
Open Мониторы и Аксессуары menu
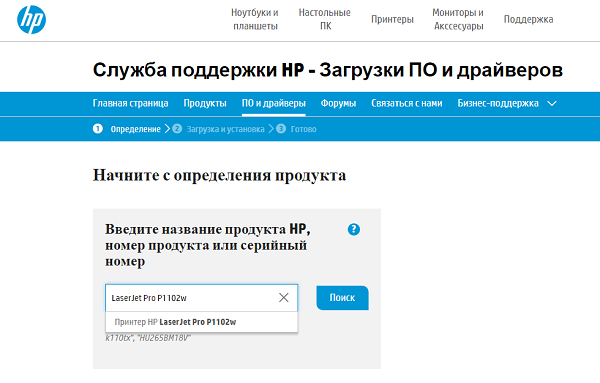tap(458, 20)
